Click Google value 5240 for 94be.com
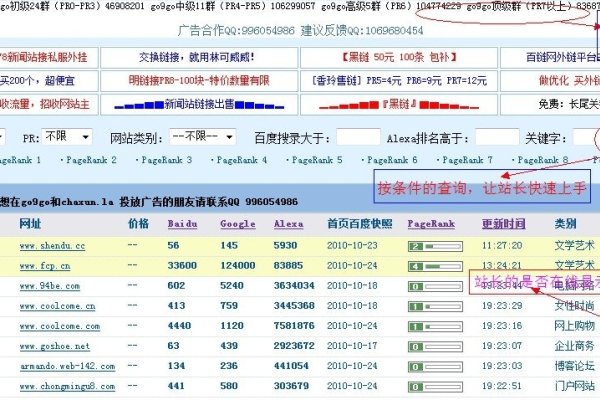The height and width of the screenshot is (400, 600). click(232, 286)
